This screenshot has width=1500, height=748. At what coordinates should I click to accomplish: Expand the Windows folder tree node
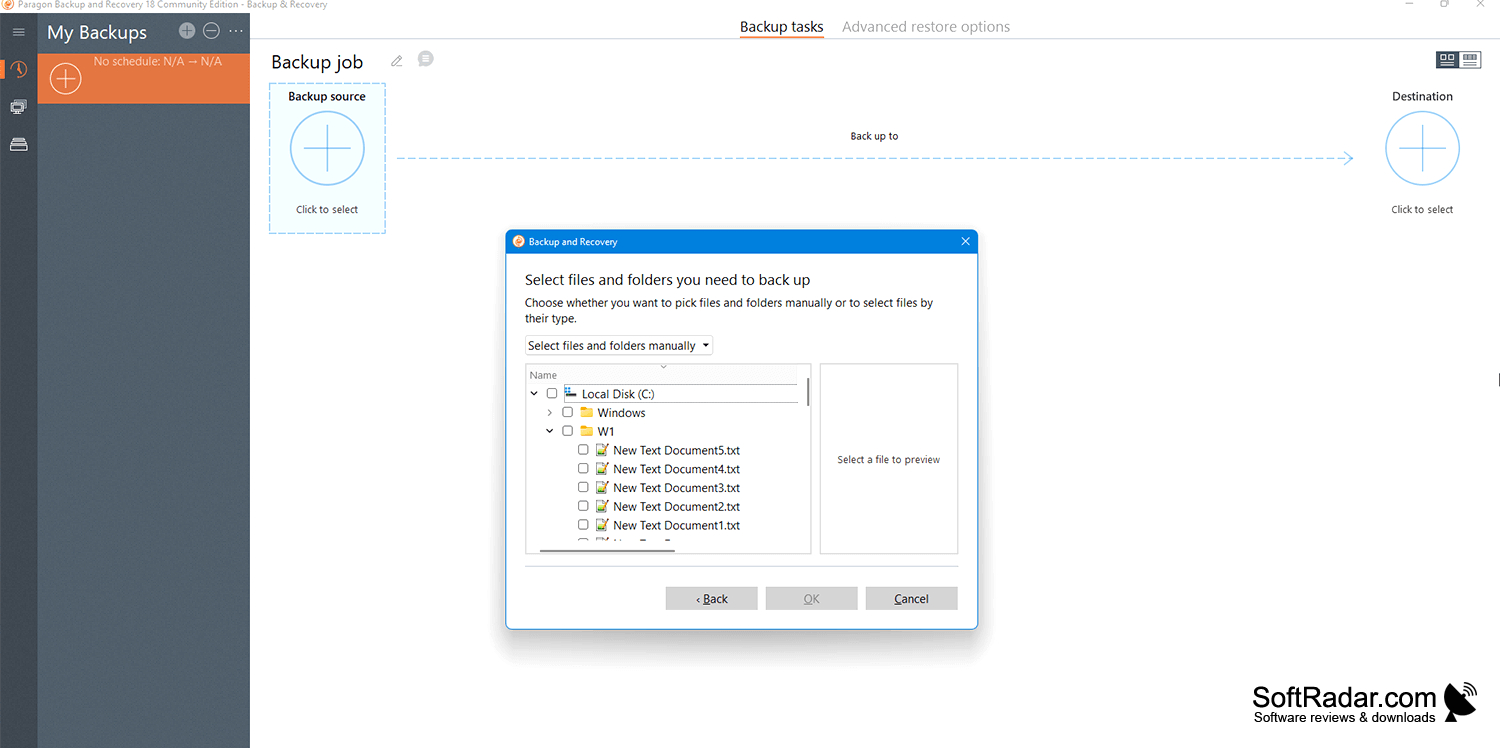[549, 413]
